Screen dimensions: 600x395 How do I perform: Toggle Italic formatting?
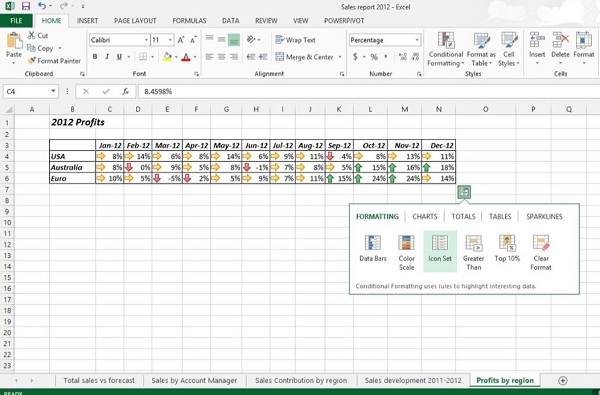point(107,57)
